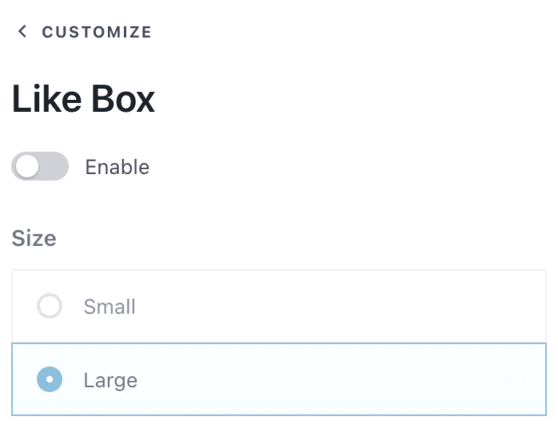Viewport: 558px width, 428px height.
Task: Click the Enable label text
Action: click(x=117, y=167)
